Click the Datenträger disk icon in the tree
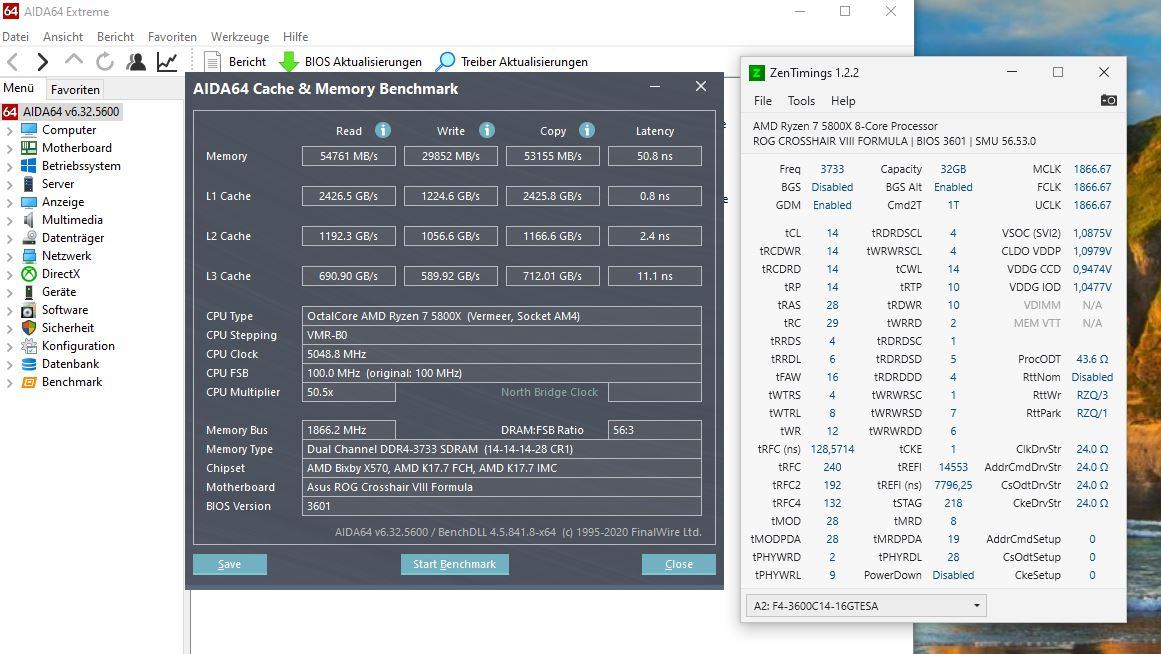Viewport: 1161px width, 654px height. (x=29, y=238)
